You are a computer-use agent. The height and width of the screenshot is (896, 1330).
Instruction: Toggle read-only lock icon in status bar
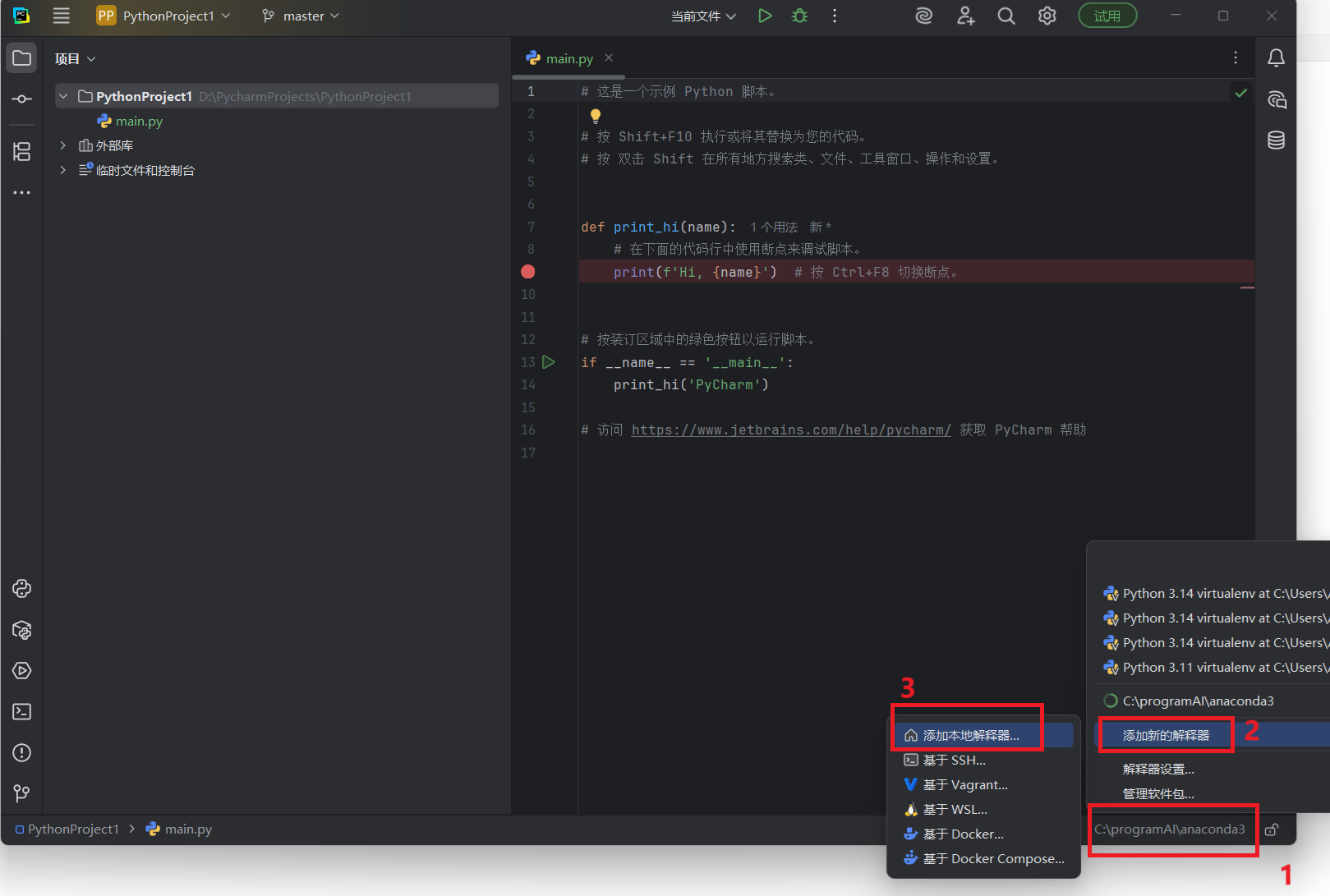pyautogui.click(x=1271, y=829)
